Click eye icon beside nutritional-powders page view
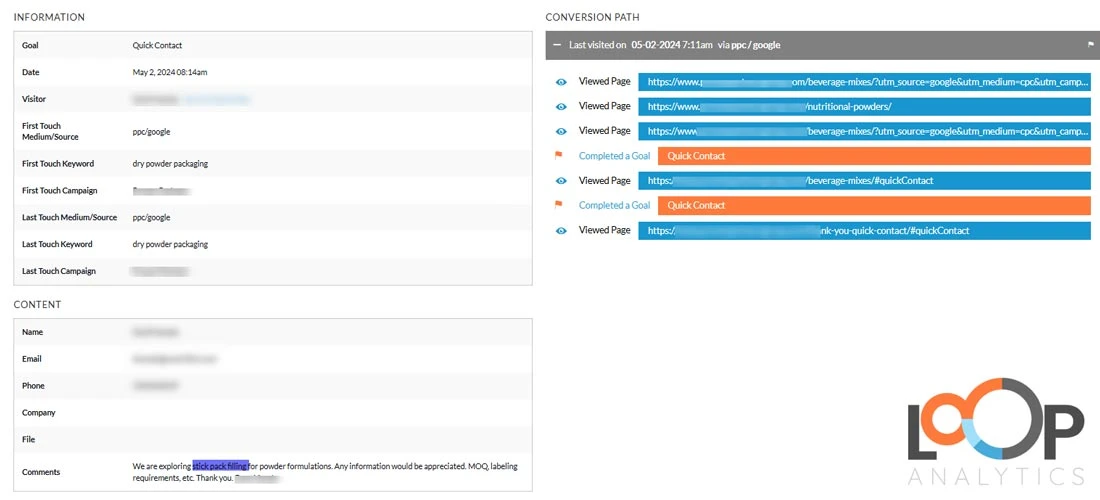The width and height of the screenshot is (1100, 500). pyautogui.click(x=561, y=107)
